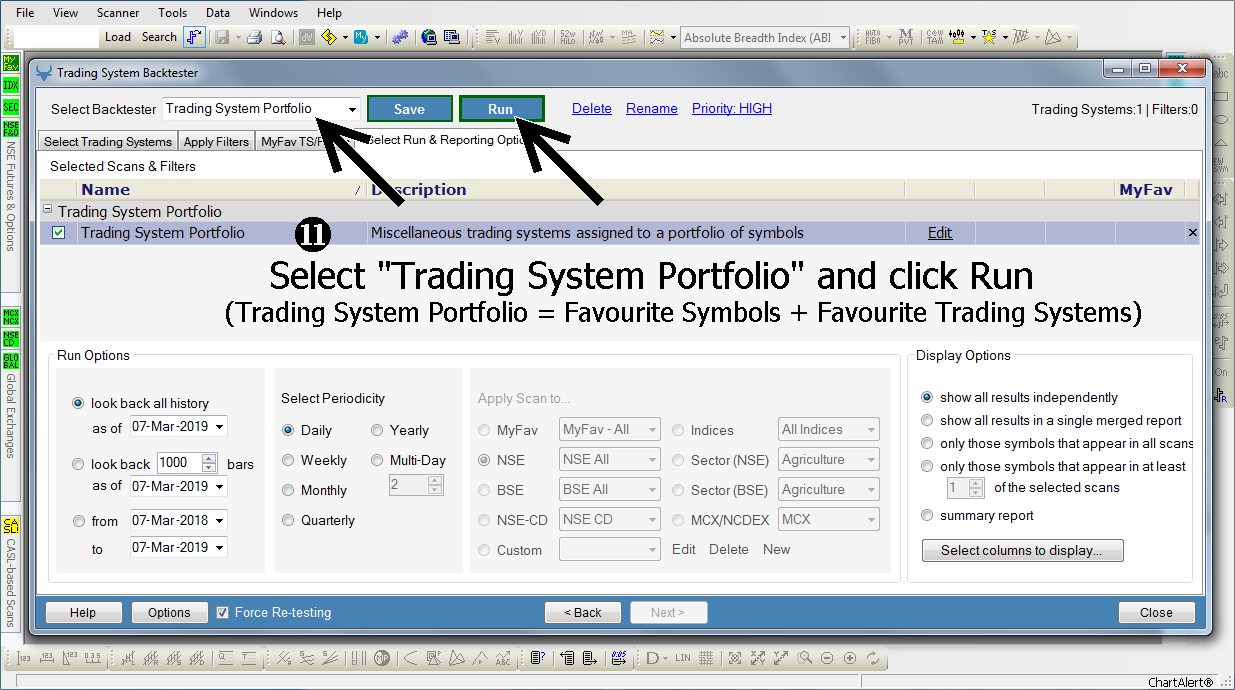
Task: Click the Priority: HIGH link
Action: point(732,108)
